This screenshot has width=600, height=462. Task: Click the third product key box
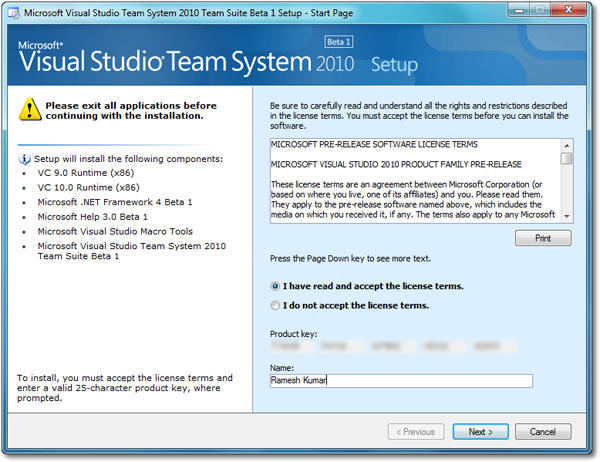click(x=393, y=346)
